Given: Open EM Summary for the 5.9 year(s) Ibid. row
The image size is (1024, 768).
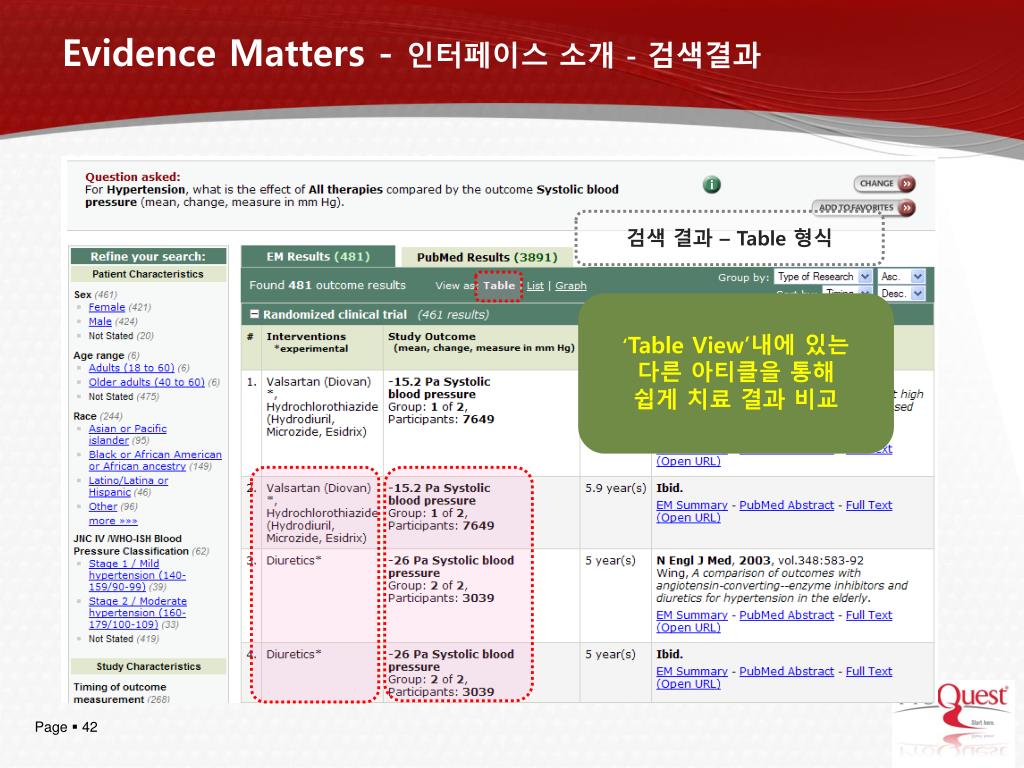Looking at the screenshot, I should tap(692, 505).
